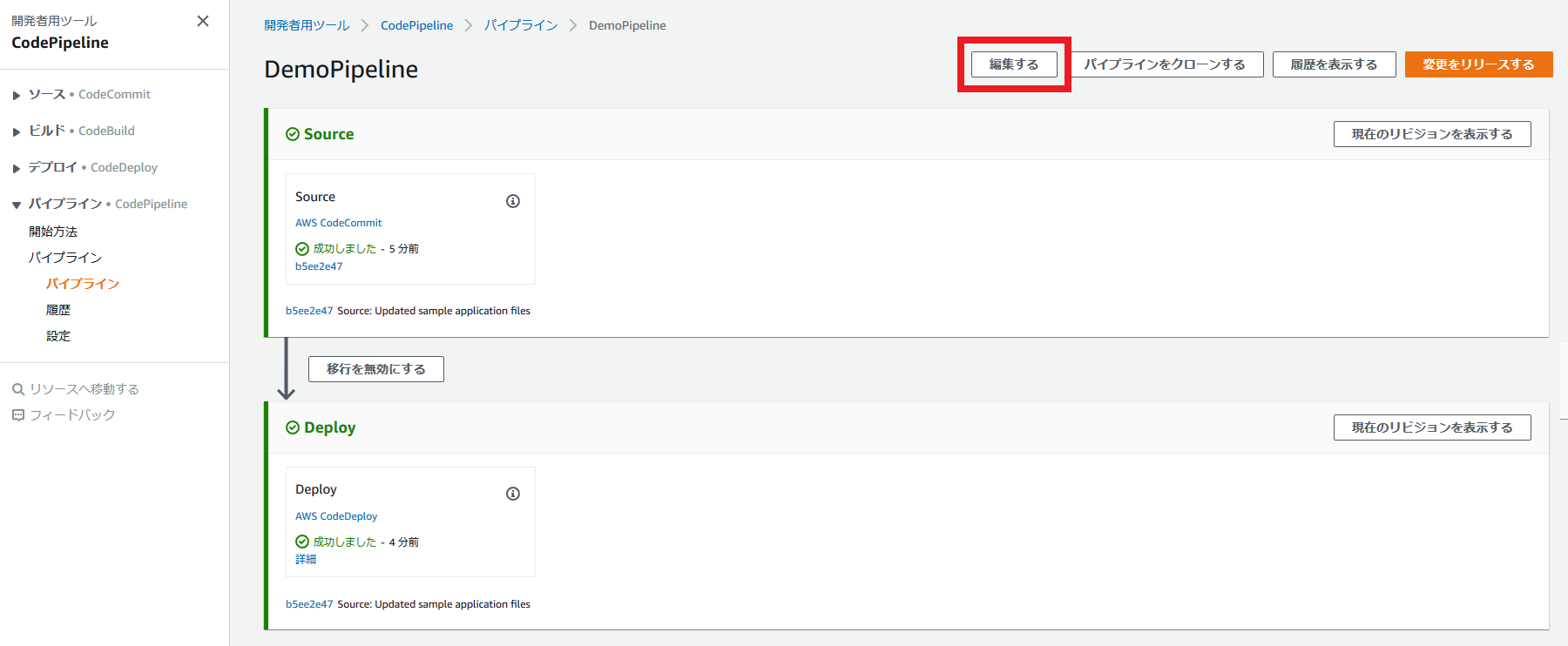1568x646 pixels.
Task: Open AWS CodeDeploy provider link
Action: tap(336, 516)
